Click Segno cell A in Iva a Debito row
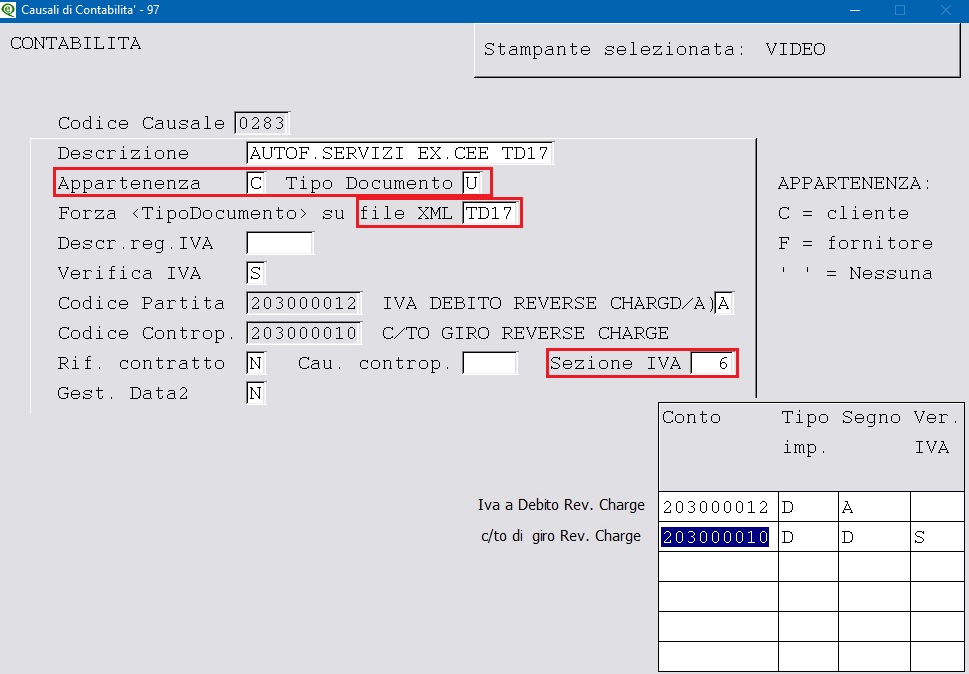This screenshot has width=969, height=674. point(873,507)
